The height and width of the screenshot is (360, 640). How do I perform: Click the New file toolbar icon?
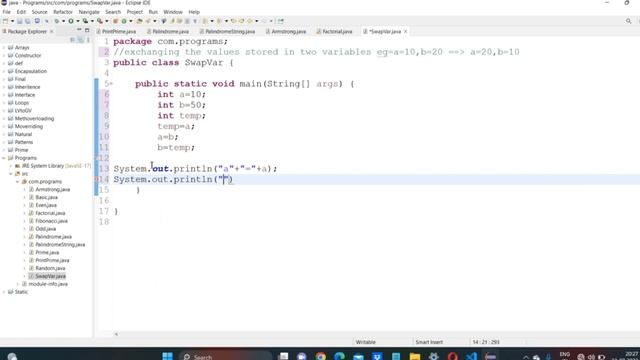(x=5, y=21)
